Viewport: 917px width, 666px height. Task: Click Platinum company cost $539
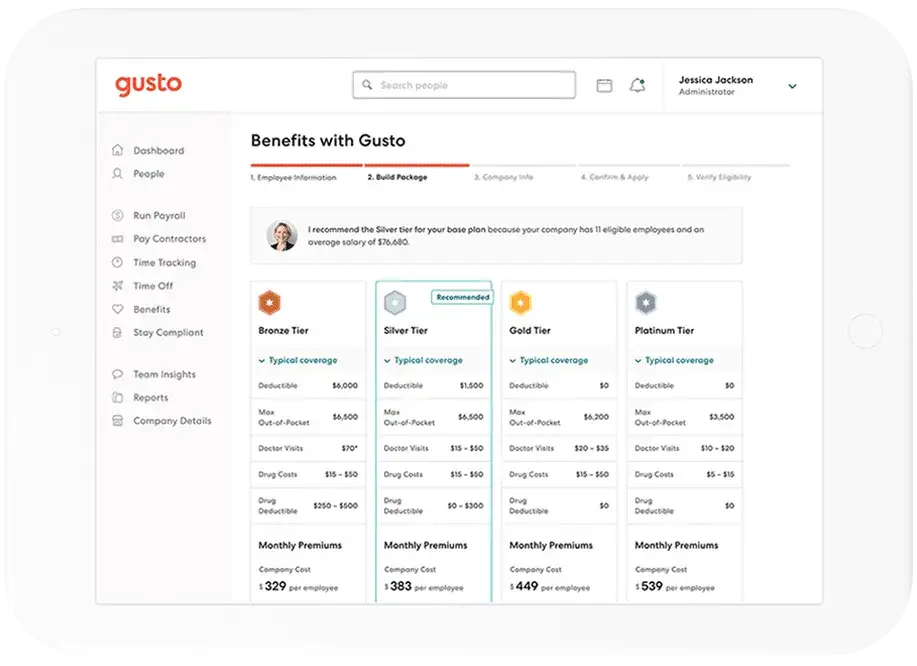pos(649,586)
